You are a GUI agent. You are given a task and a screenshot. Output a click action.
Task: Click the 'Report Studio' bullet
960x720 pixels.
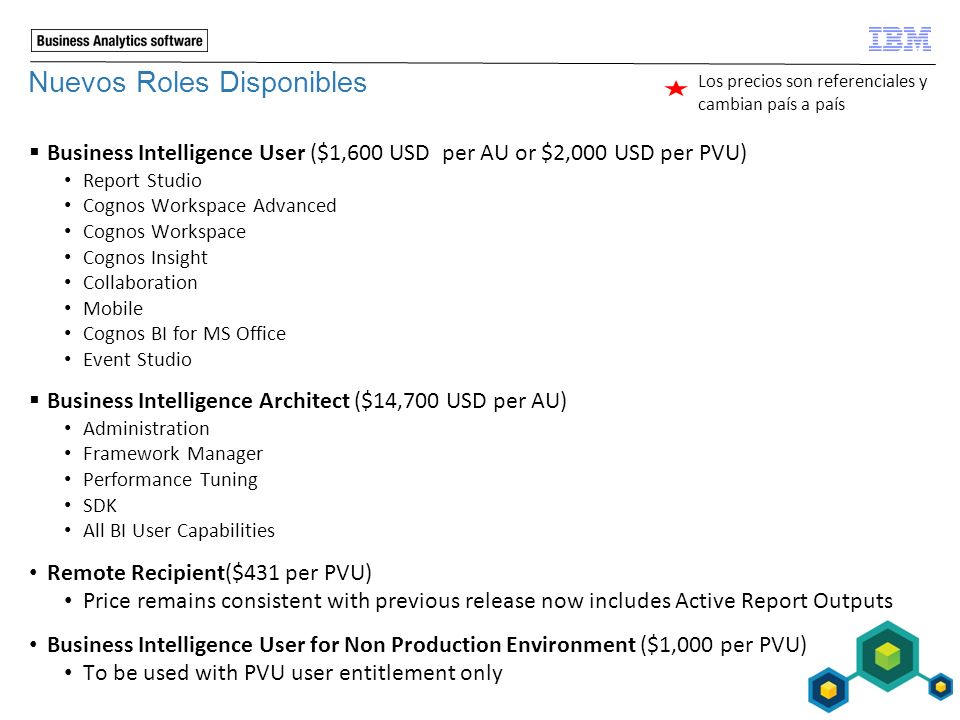coord(142,181)
